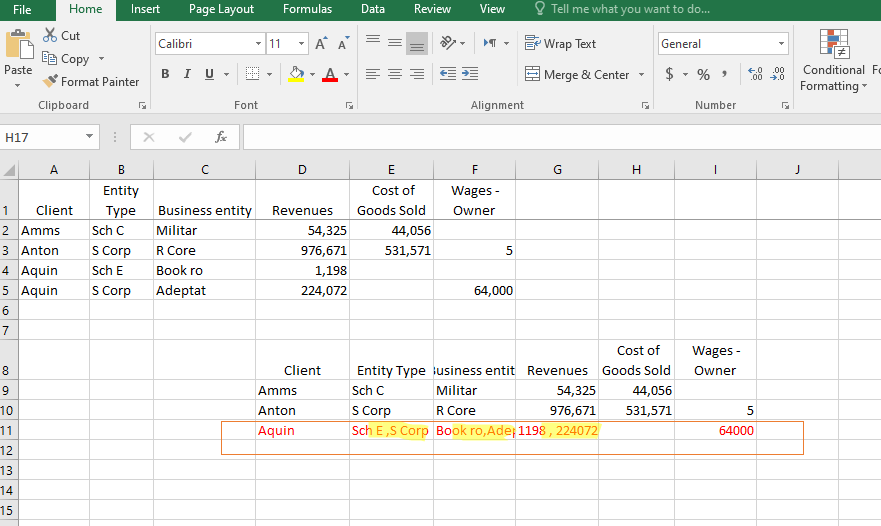Image resolution: width=881 pixels, height=526 pixels.
Task: Align text right
Action: point(417,74)
